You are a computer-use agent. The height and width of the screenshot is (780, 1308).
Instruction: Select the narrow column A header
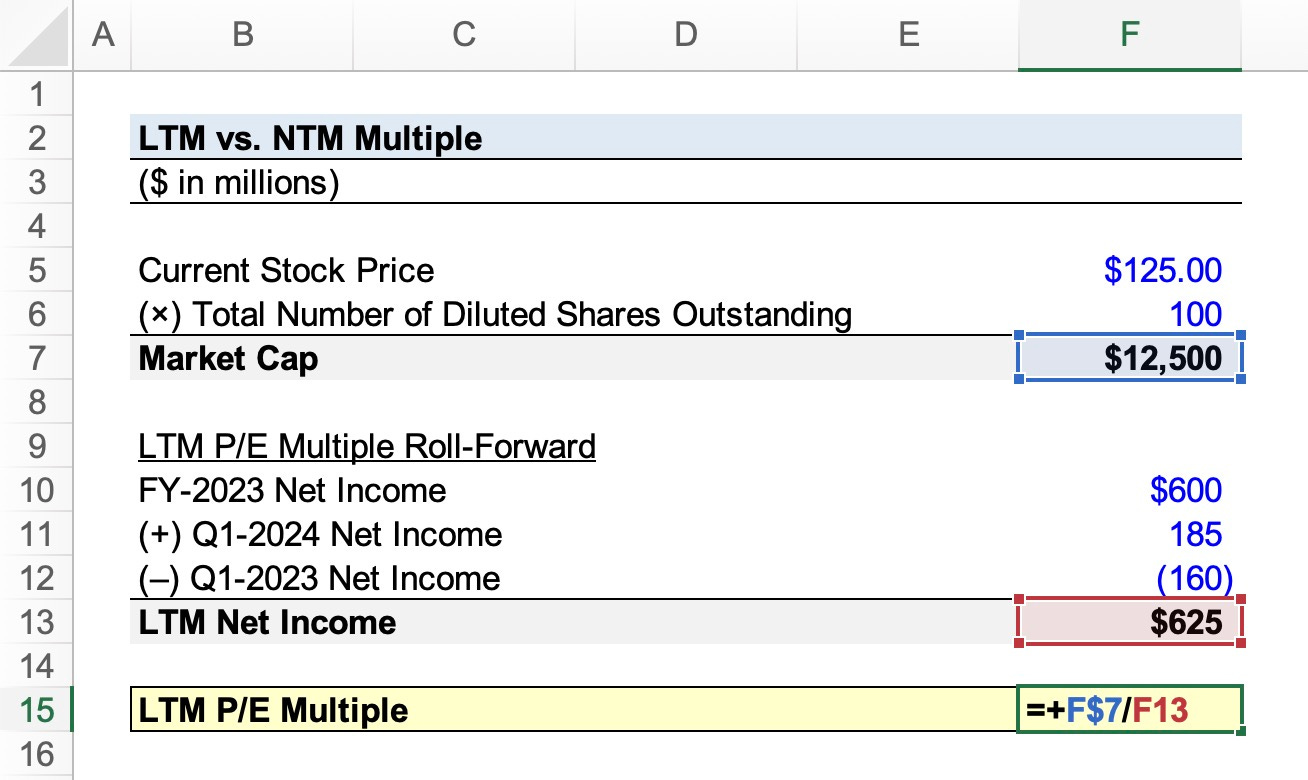(101, 36)
